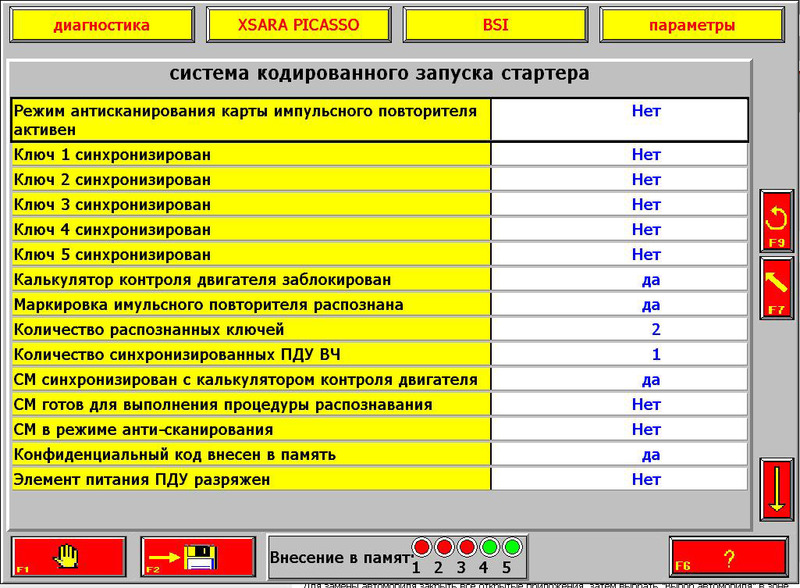Open the параметры tab
800x588 pixels.
[x=692, y=24]
